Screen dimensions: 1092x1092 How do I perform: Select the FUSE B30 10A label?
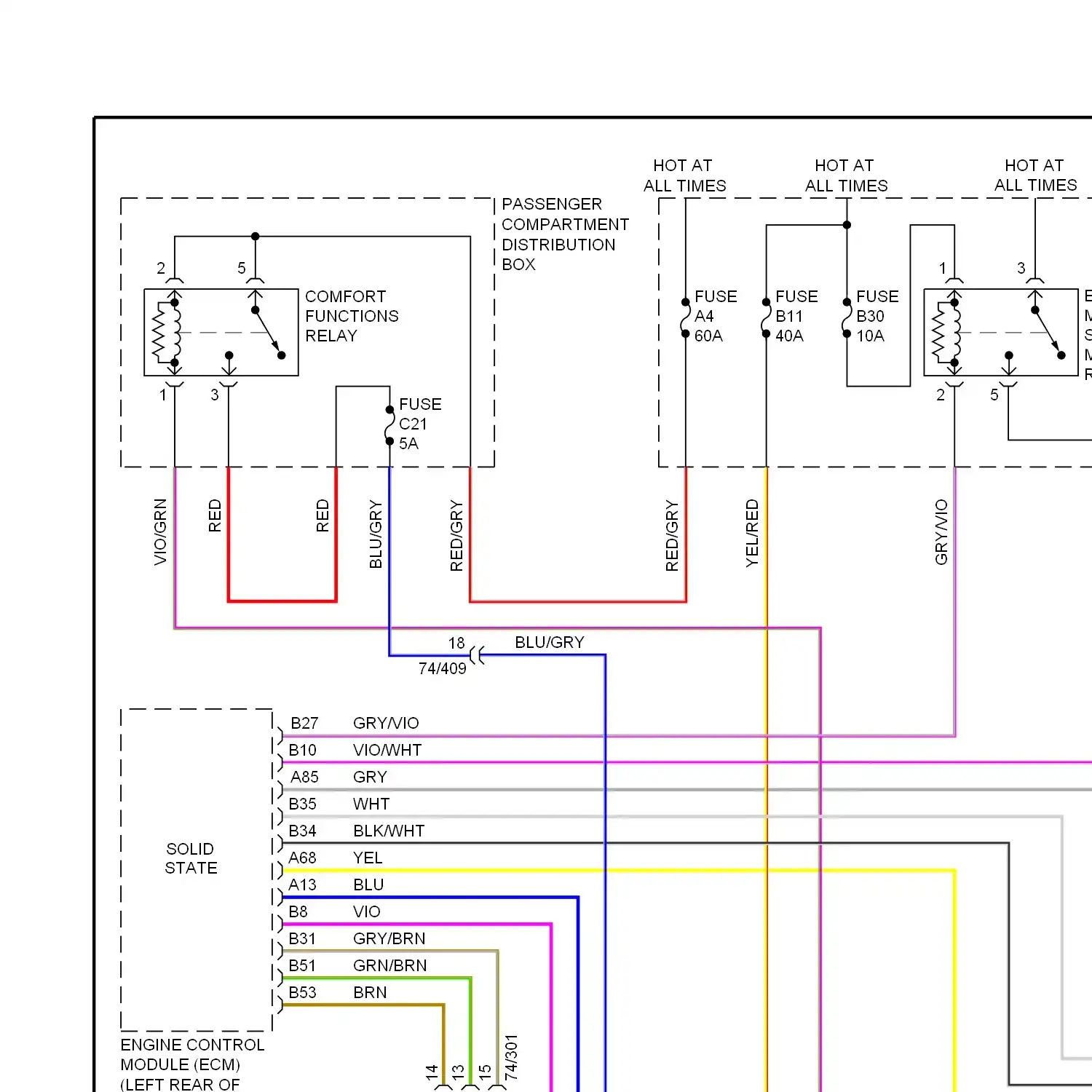877,316
